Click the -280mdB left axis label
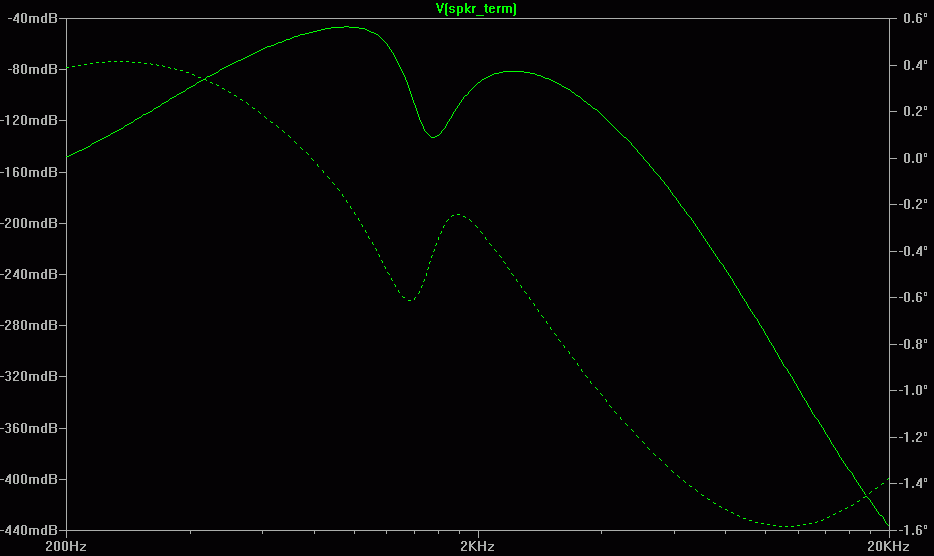Image resolution: width=934 pixels, height=556 pixels. tap(29, 325)
